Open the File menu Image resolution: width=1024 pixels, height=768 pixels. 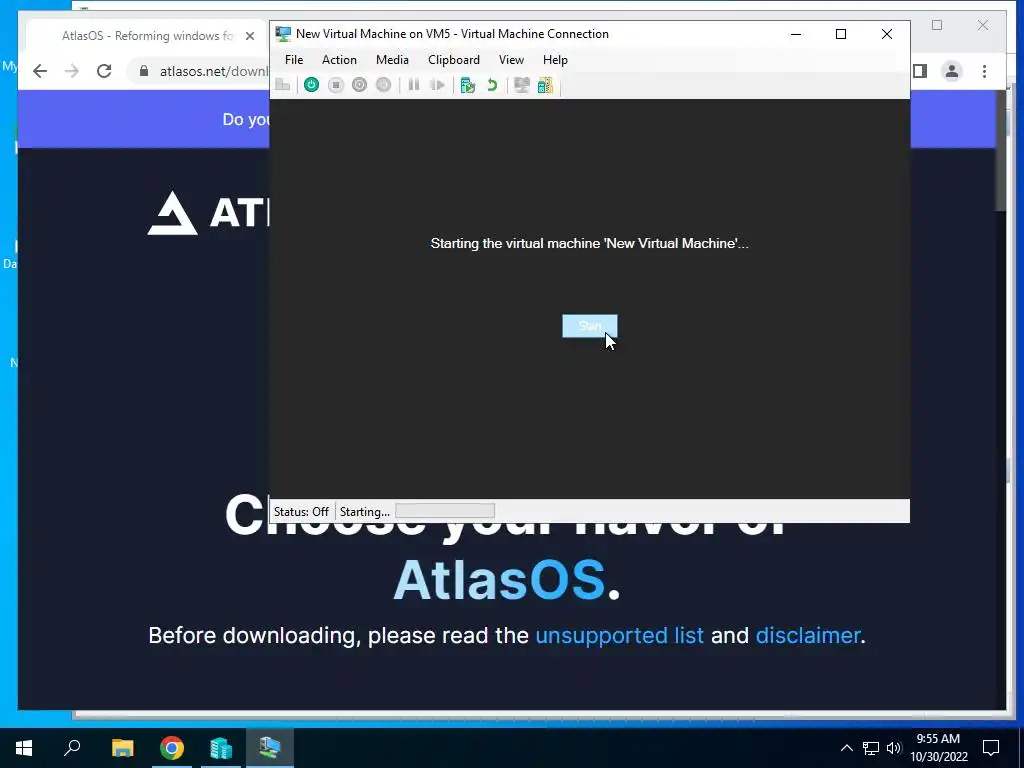294,59
